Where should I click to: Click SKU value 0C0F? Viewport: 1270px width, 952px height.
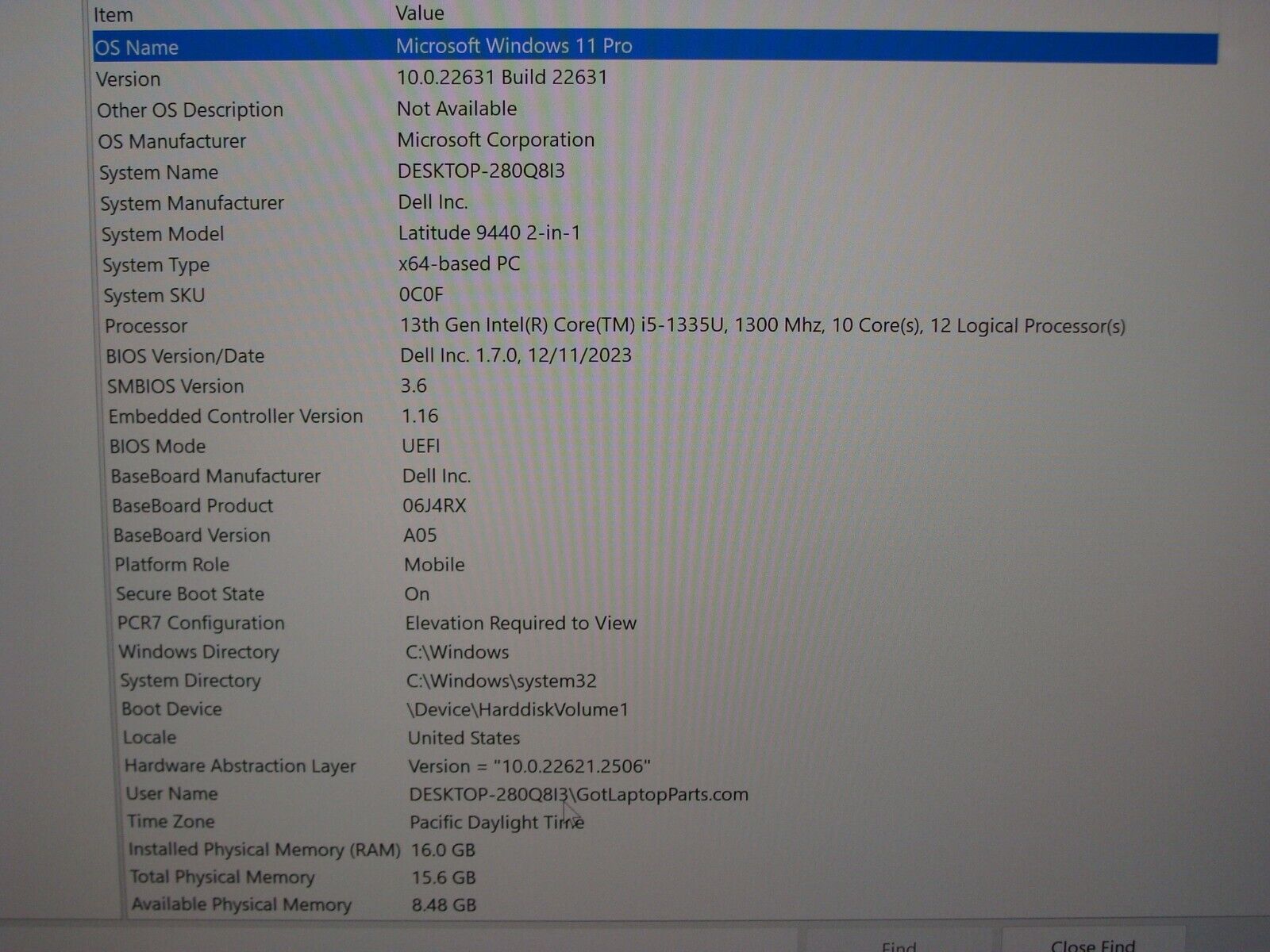pyautogui.click(x=421, y=294)
